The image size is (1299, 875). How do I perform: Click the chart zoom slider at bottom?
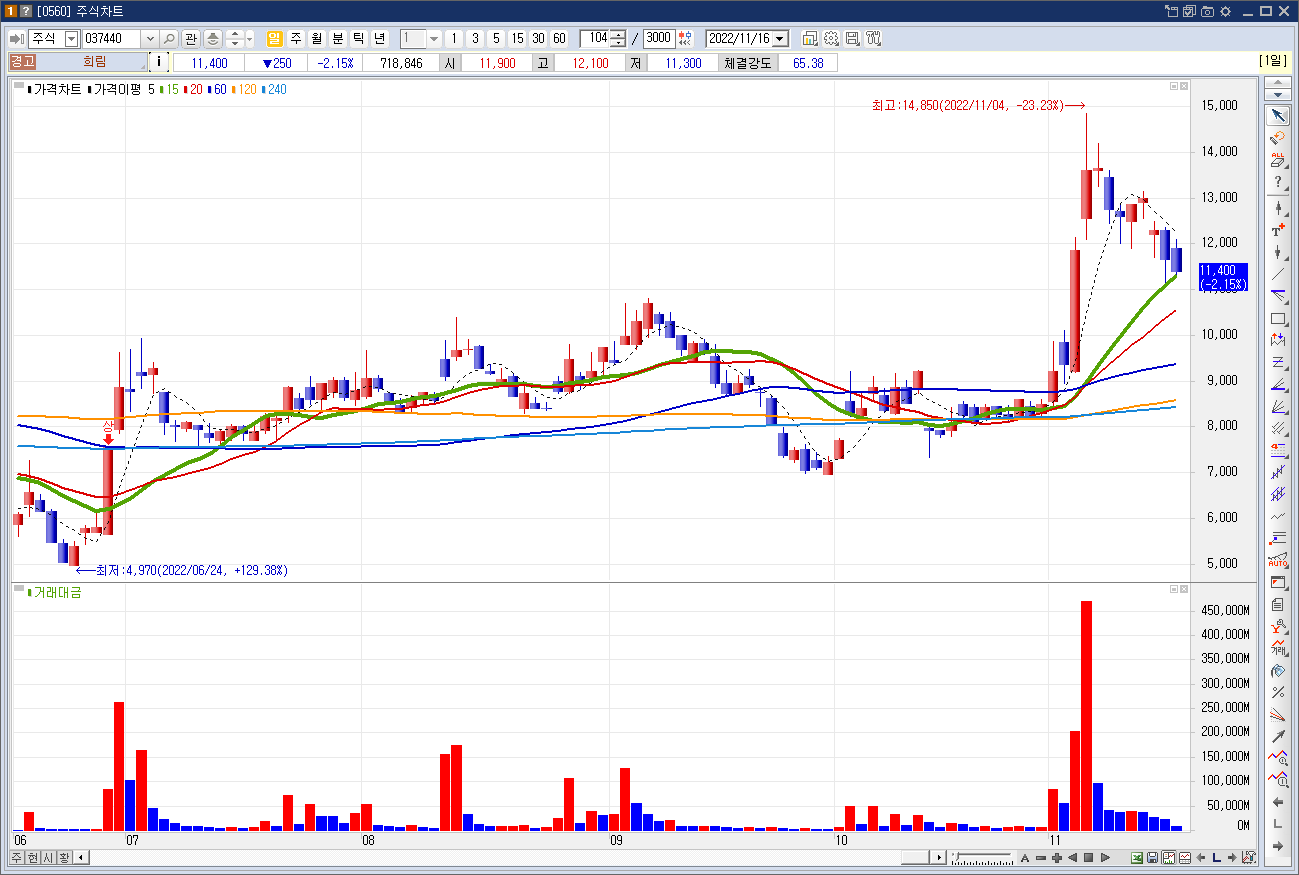tap(982, 858)
